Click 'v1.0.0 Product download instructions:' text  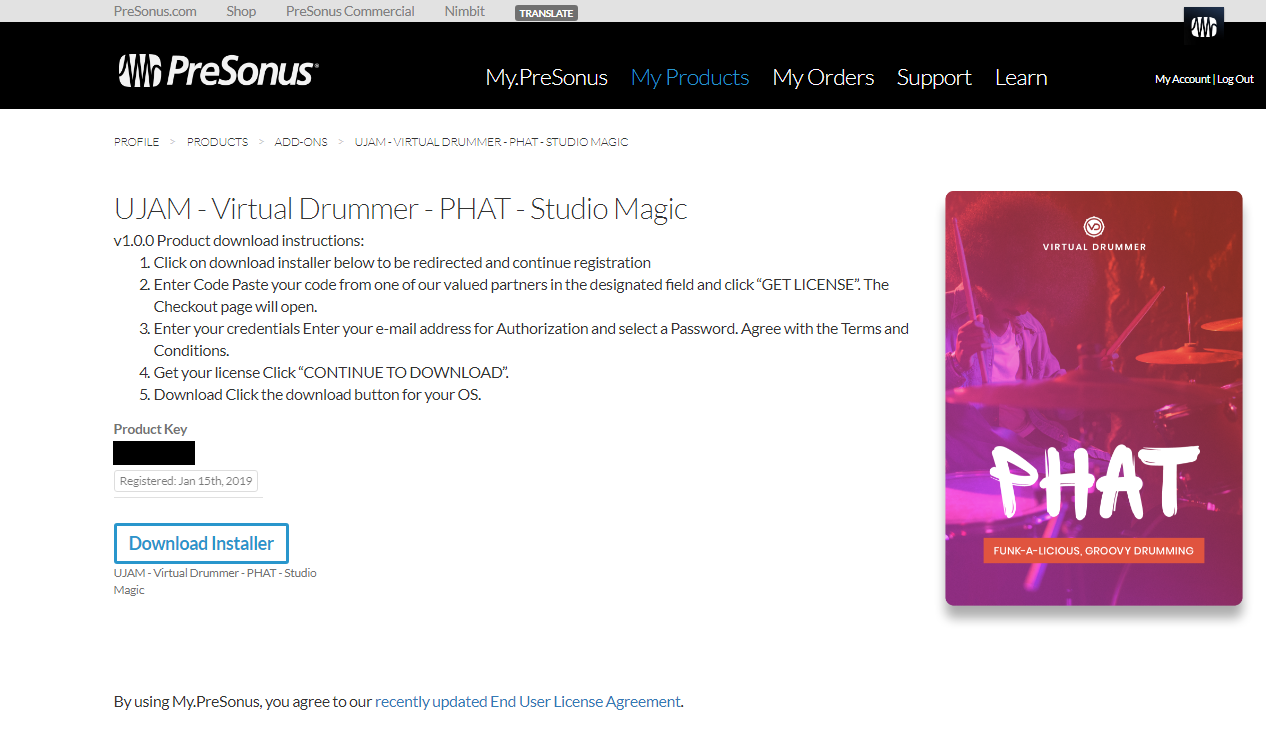point(239,240)
